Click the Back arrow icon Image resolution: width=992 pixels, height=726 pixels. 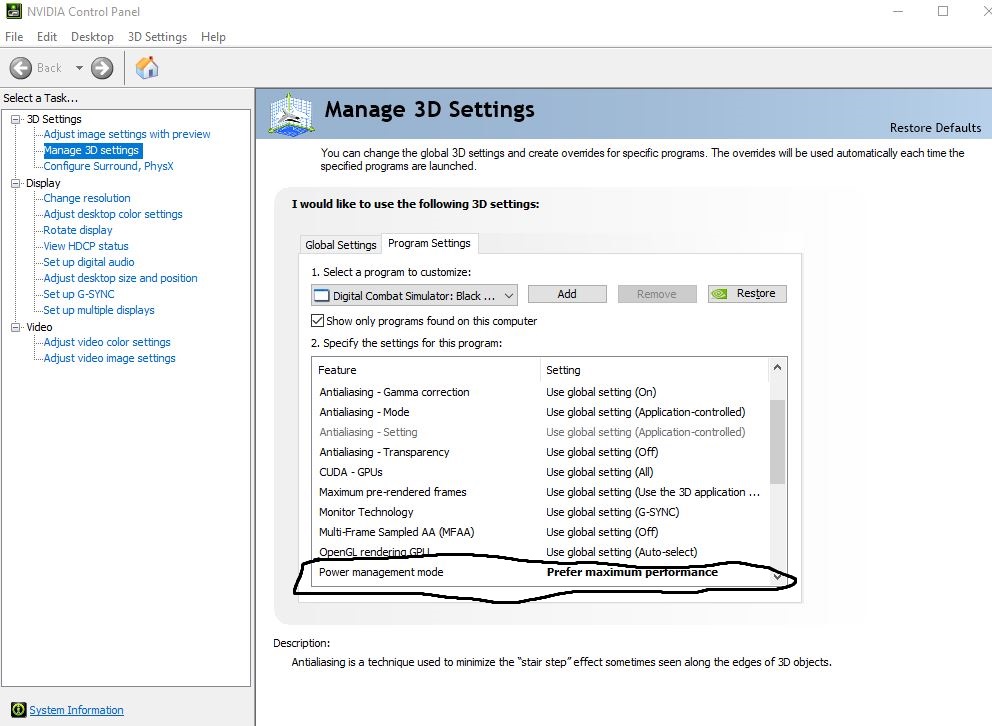pos(21,68)
